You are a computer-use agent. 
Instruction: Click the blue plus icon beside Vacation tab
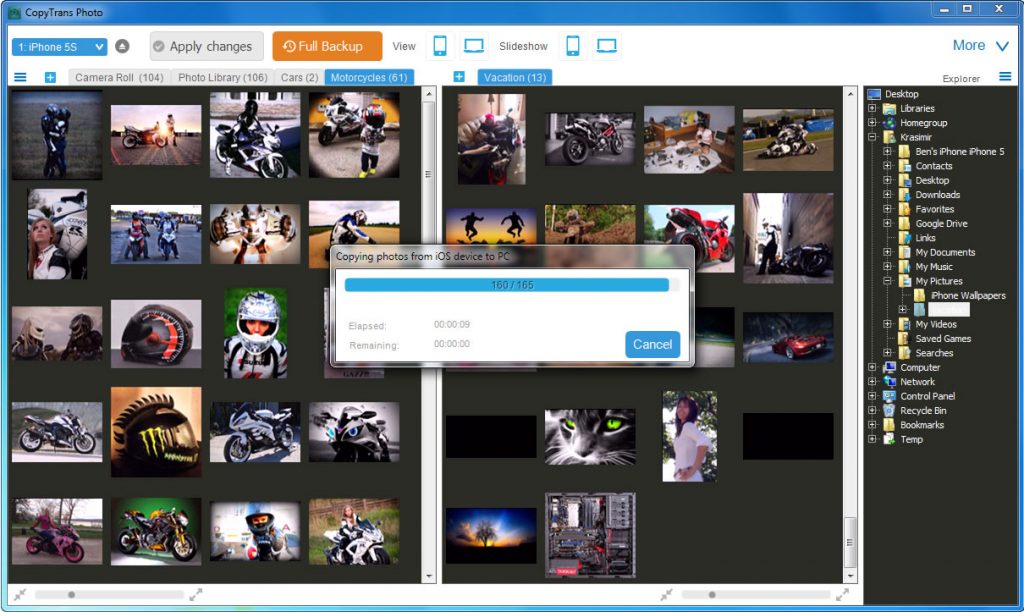click(459, 77)
